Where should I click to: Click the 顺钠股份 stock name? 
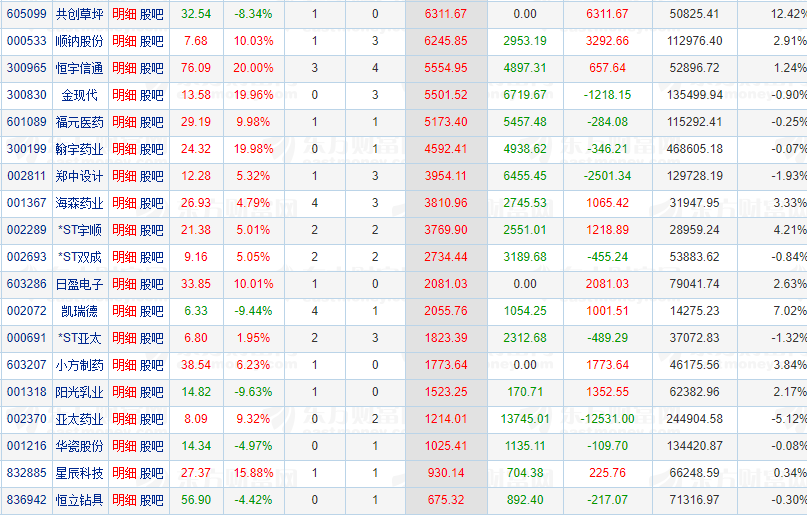pos(79,41)
